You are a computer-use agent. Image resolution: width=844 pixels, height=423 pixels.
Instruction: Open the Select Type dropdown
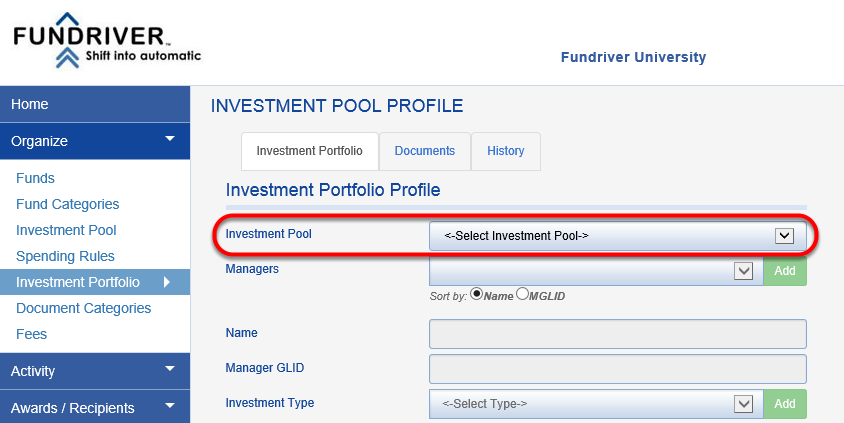tap(596, 404)
